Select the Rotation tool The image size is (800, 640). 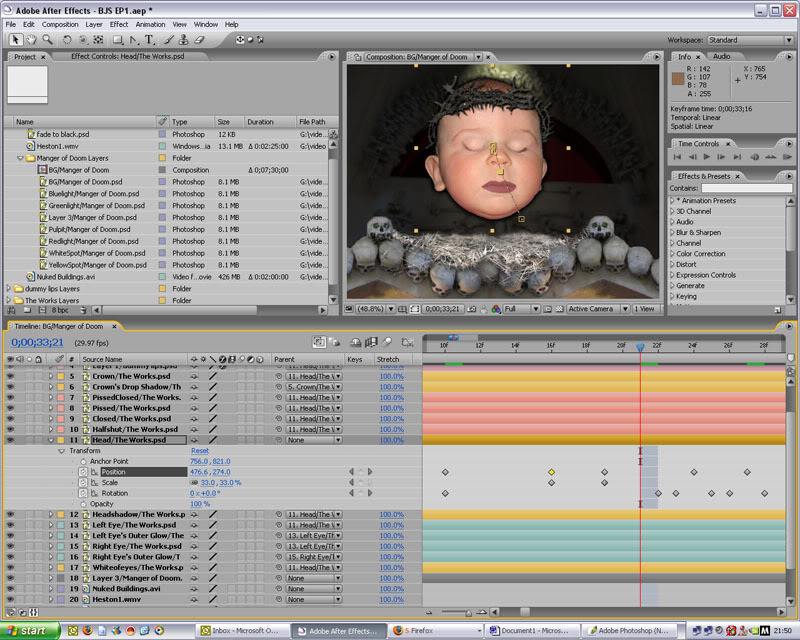click(x=67, y=39)
